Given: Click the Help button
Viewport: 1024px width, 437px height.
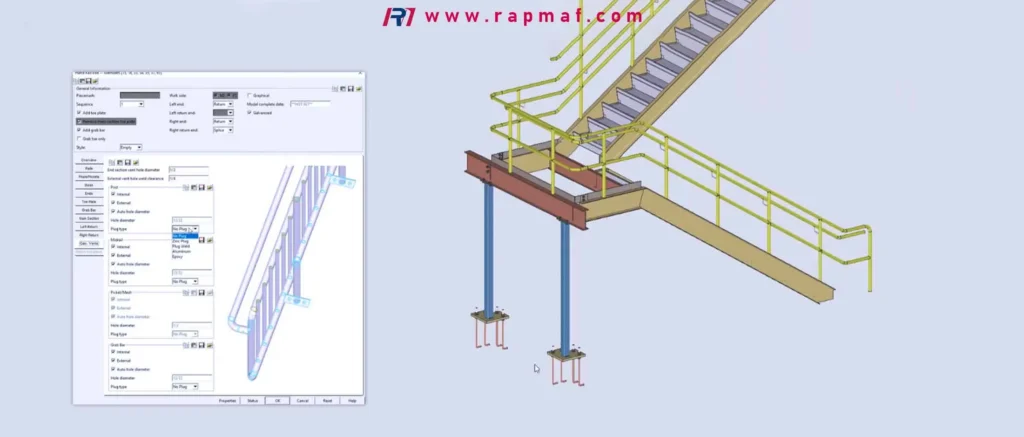Looking at the screenshot, I should click(352, 400).
